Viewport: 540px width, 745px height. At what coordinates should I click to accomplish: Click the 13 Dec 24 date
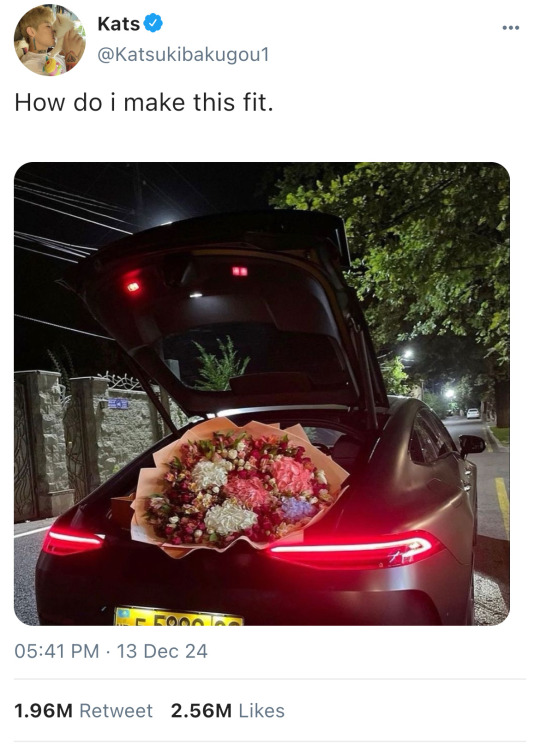(x=162, y=651)
